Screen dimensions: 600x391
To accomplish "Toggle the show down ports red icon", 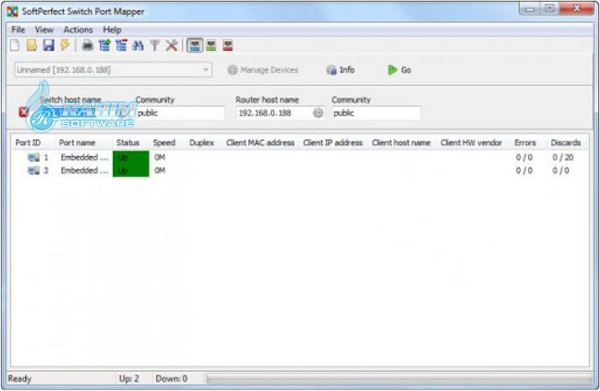I will point(228,46).
